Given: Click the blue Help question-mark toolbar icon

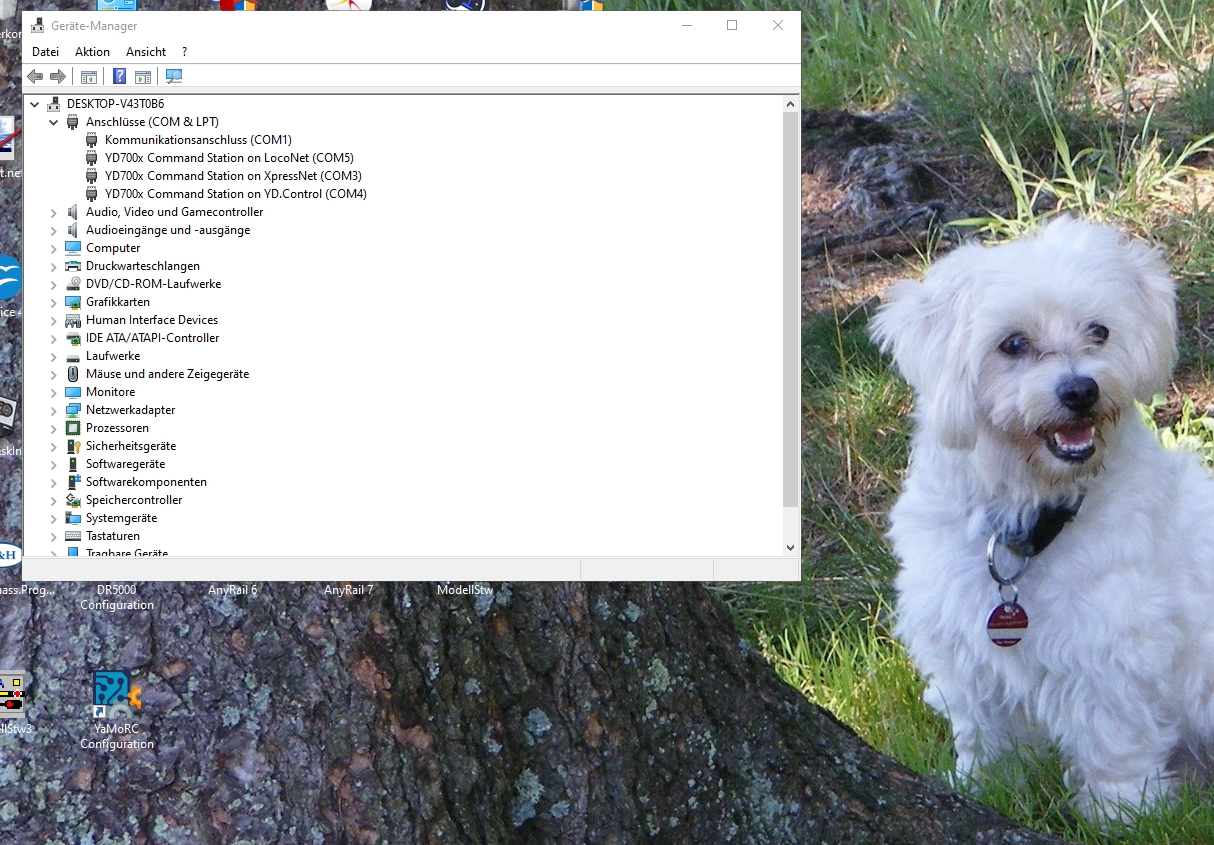Looking at the screenshot, I should pyautogui.click(x=119, y=76).
